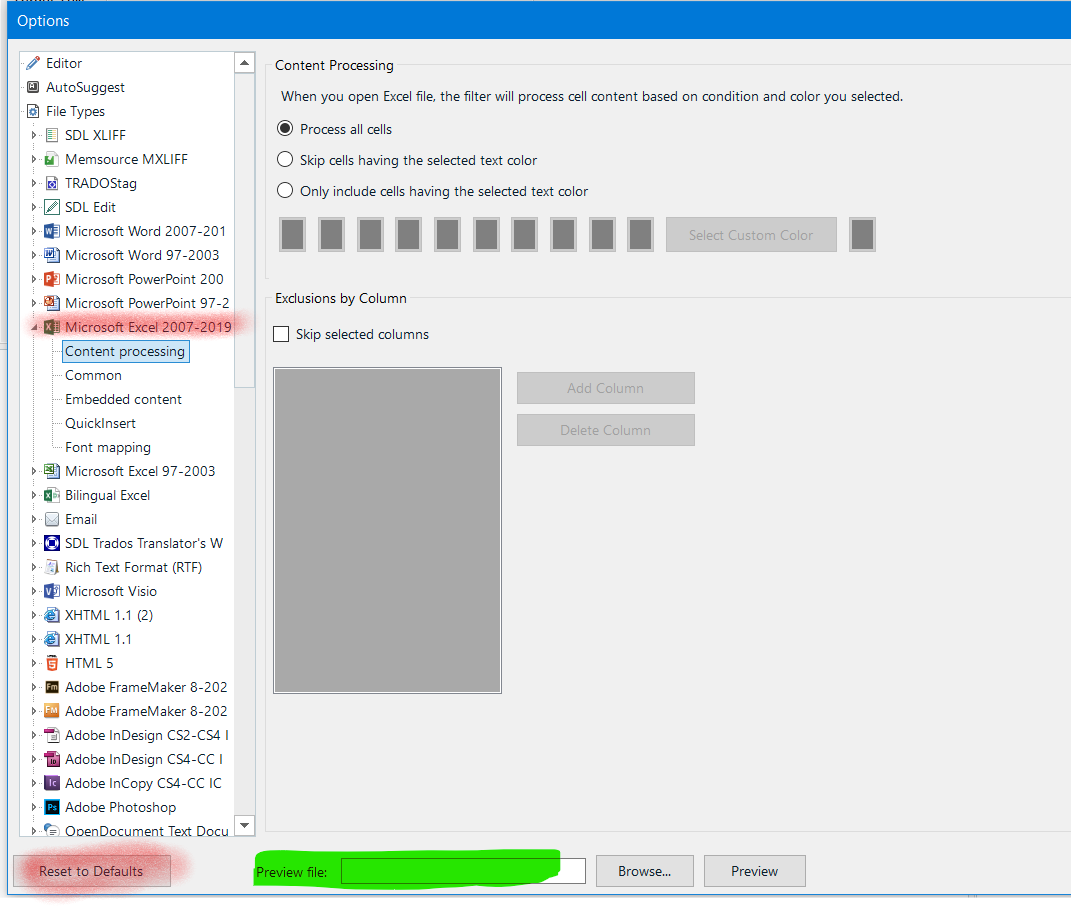
Task: Click the Microsoft Word 2007 icon
Action: click(x=52, y=231)
